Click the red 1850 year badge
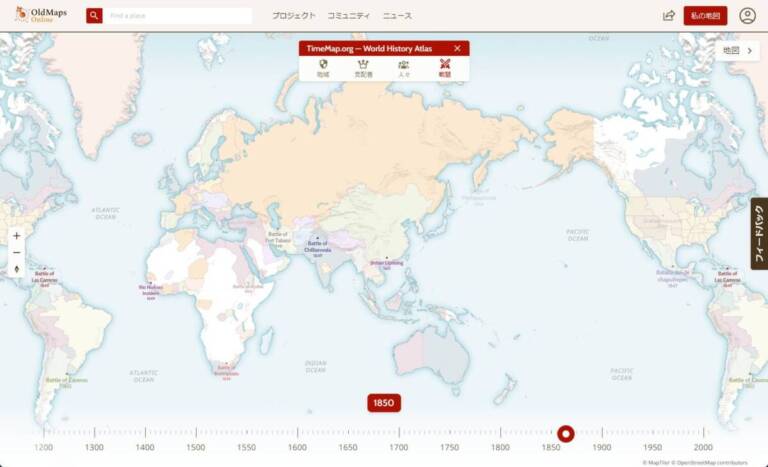This screenshot has height=467, width=768. click(384, 403)
